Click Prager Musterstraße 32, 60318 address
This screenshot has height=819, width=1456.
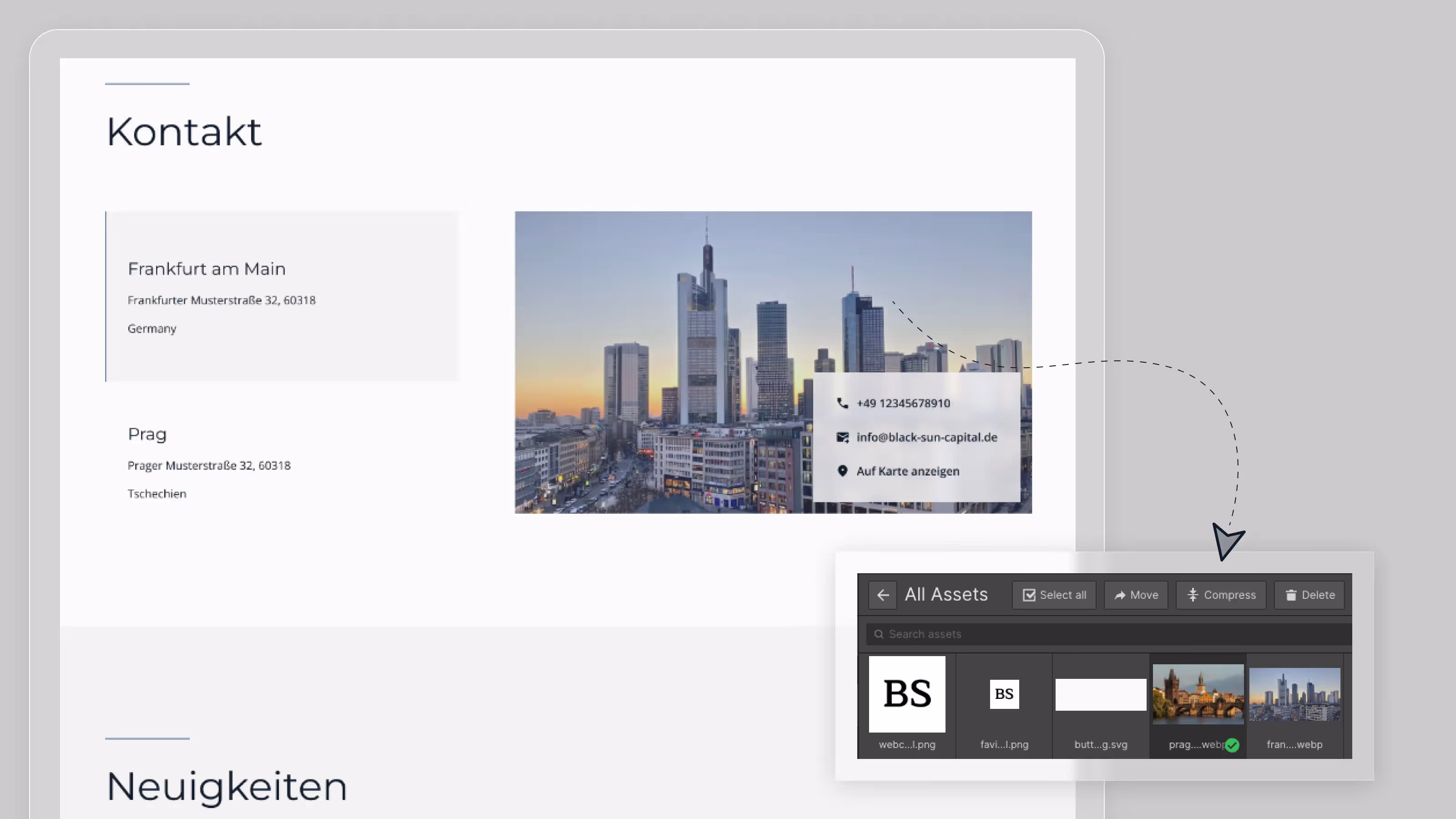[209, 465]
